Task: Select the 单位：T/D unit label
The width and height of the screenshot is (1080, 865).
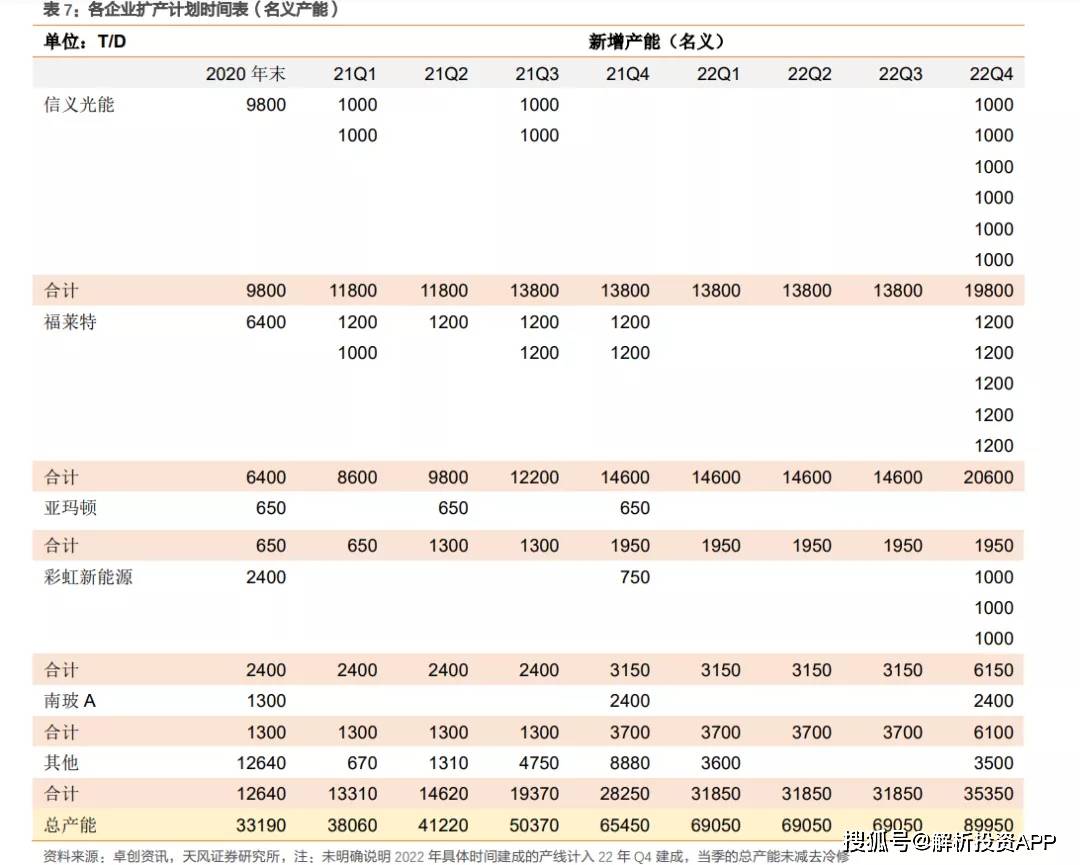Action: coord(84,42)
